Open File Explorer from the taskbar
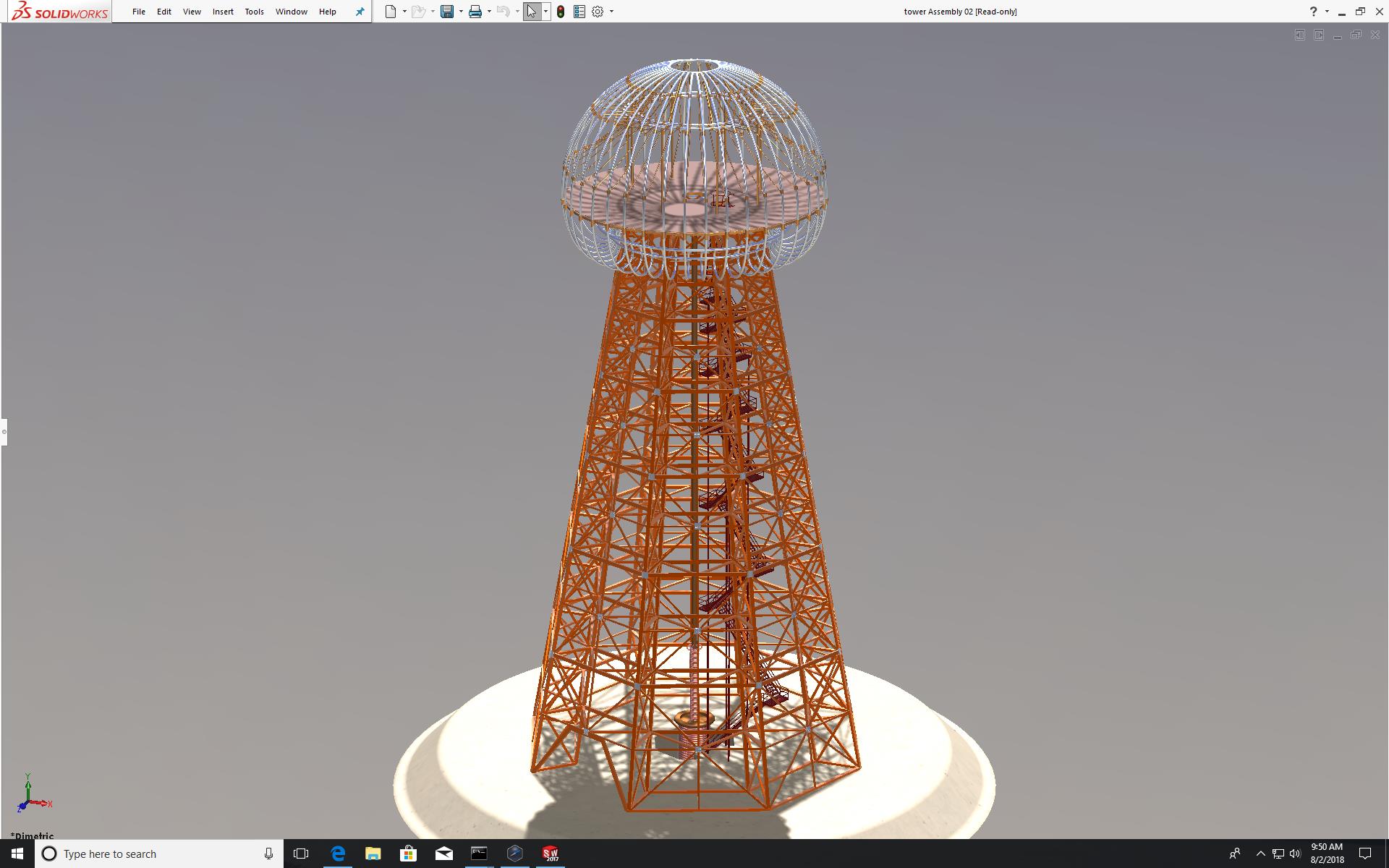The image size is (1389, 868). (x=373, y=854)
